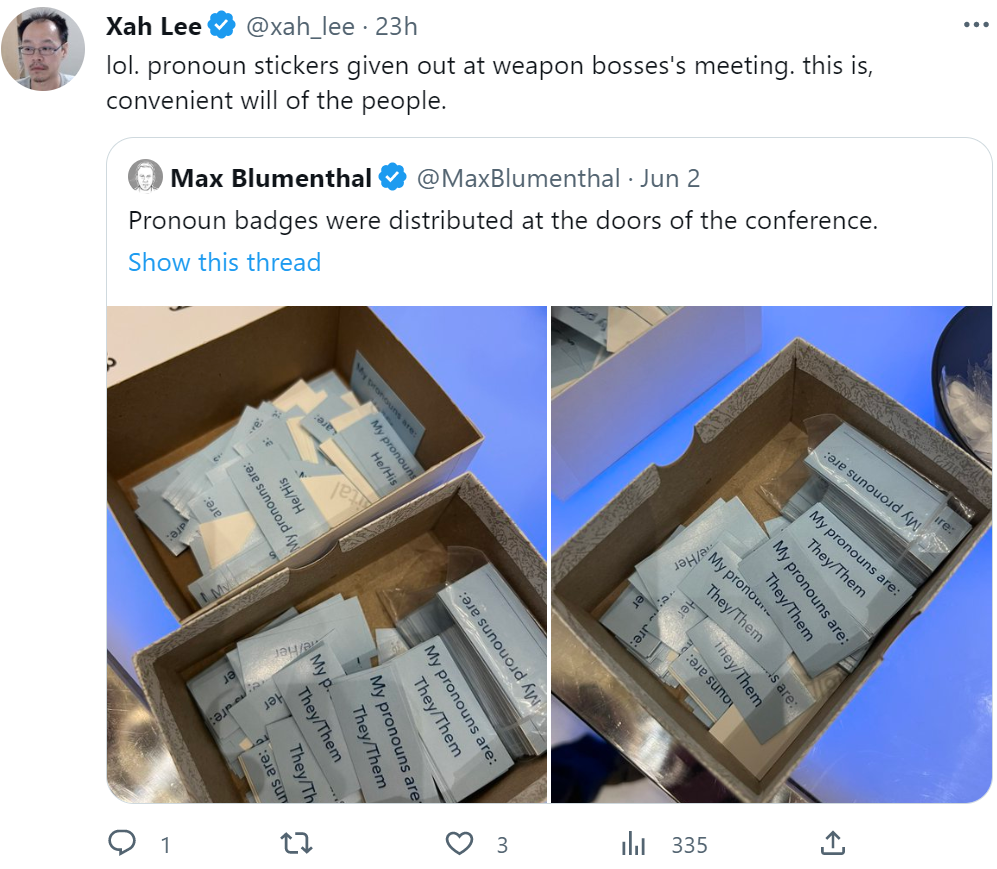Click the @MaxBlumenthal handle

coord(518,179)
